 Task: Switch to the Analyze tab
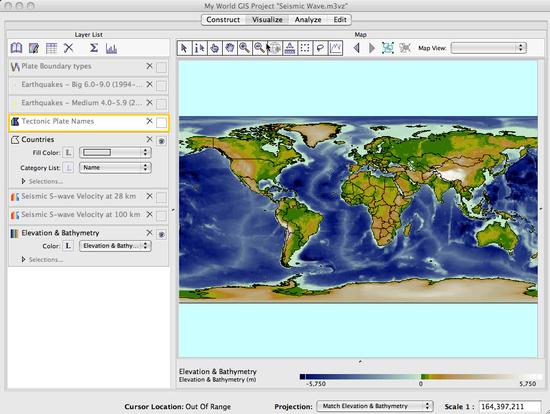308,20
